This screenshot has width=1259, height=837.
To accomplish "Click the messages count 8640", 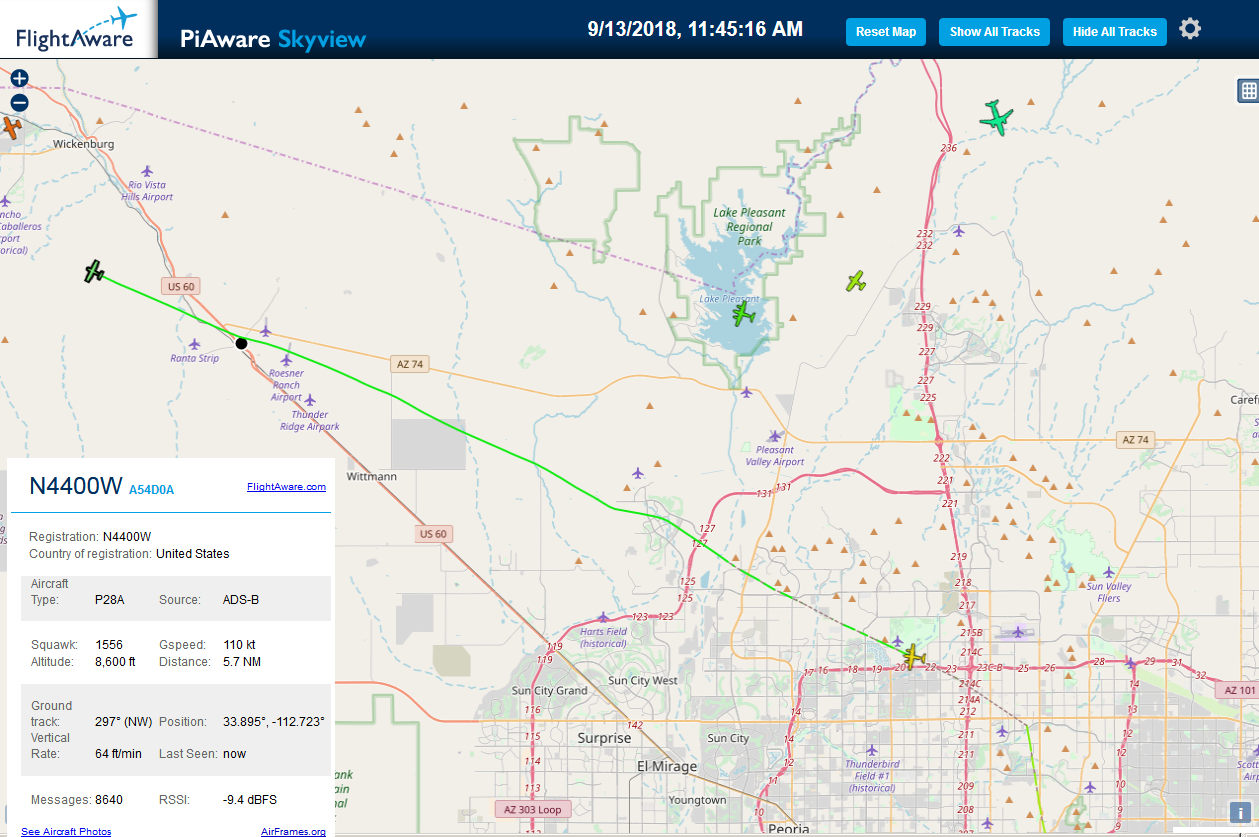I will coord(109,800).
